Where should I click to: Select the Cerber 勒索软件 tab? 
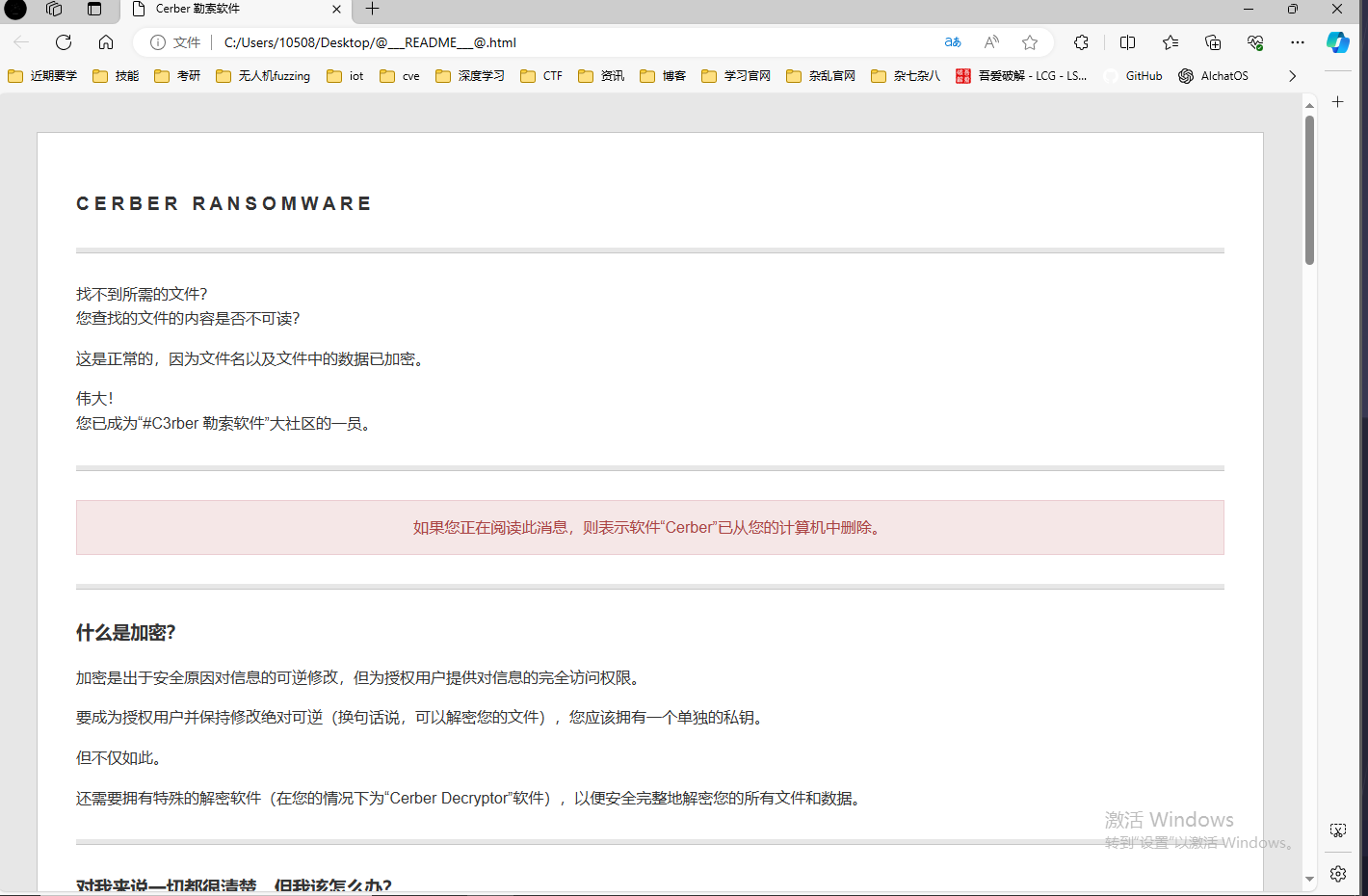click(x=236, y=10)
